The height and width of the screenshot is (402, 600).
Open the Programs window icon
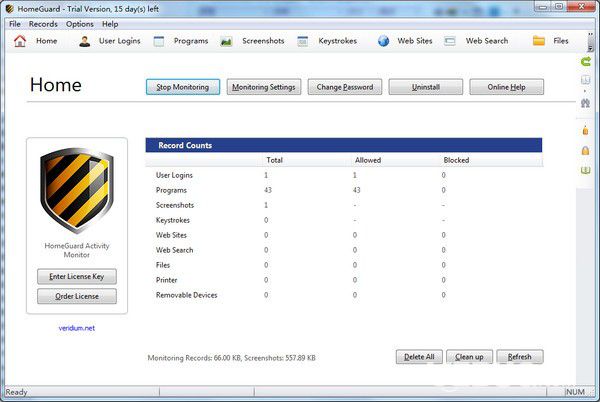click(x=159, y=41)
